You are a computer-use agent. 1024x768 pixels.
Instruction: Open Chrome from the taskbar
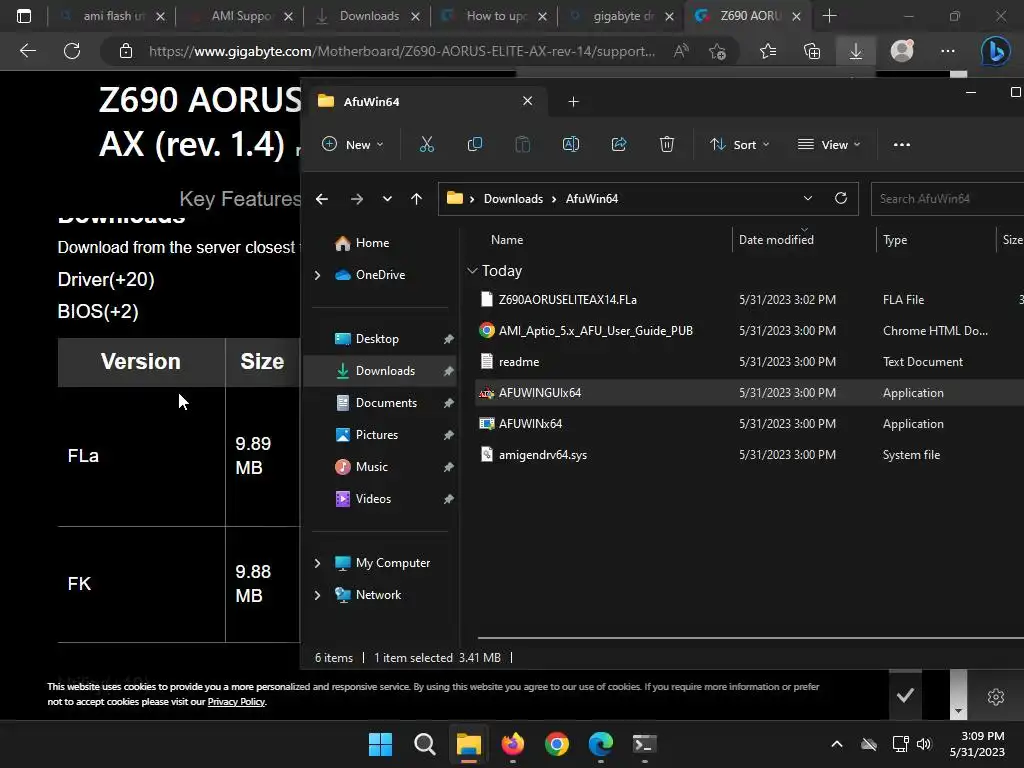(x=556, y=744)
